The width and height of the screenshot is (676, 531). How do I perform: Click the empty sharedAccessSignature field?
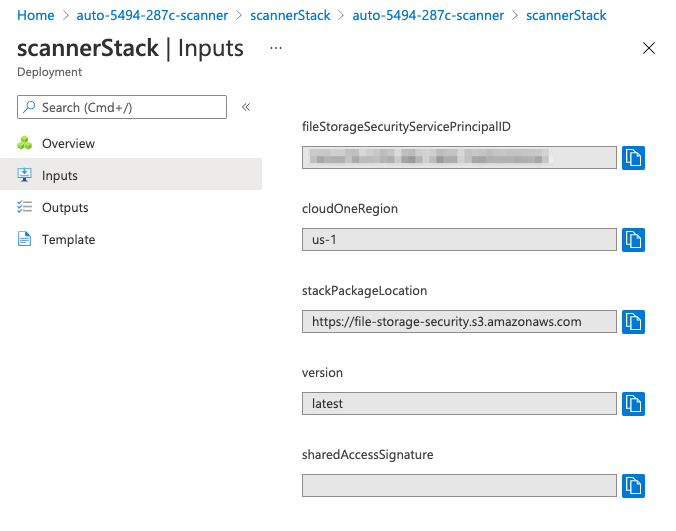(x=459, y=486)
